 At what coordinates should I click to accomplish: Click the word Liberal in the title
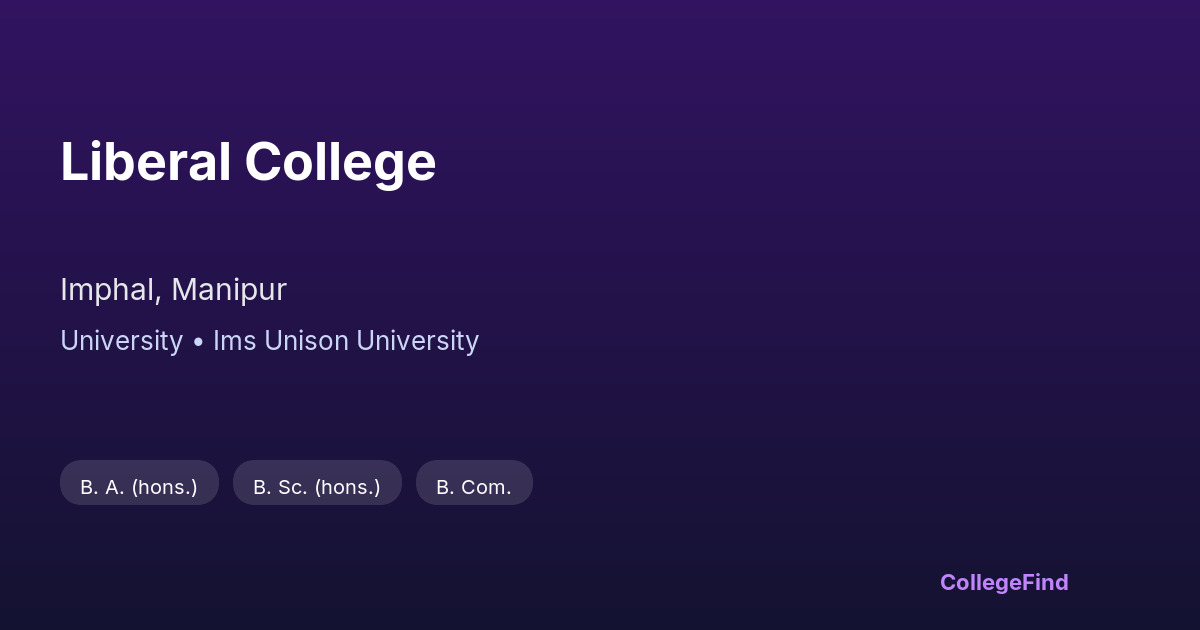click(146, 162)
